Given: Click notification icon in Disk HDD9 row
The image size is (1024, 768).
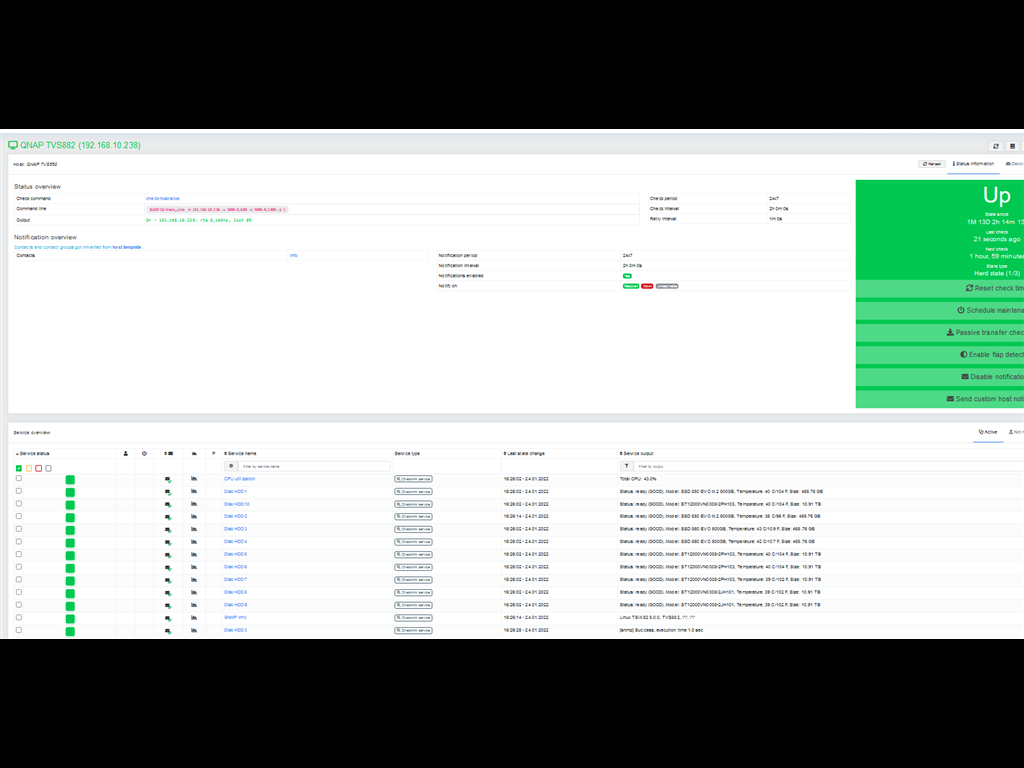Looking at the screenshot, I should click(168, 607).
